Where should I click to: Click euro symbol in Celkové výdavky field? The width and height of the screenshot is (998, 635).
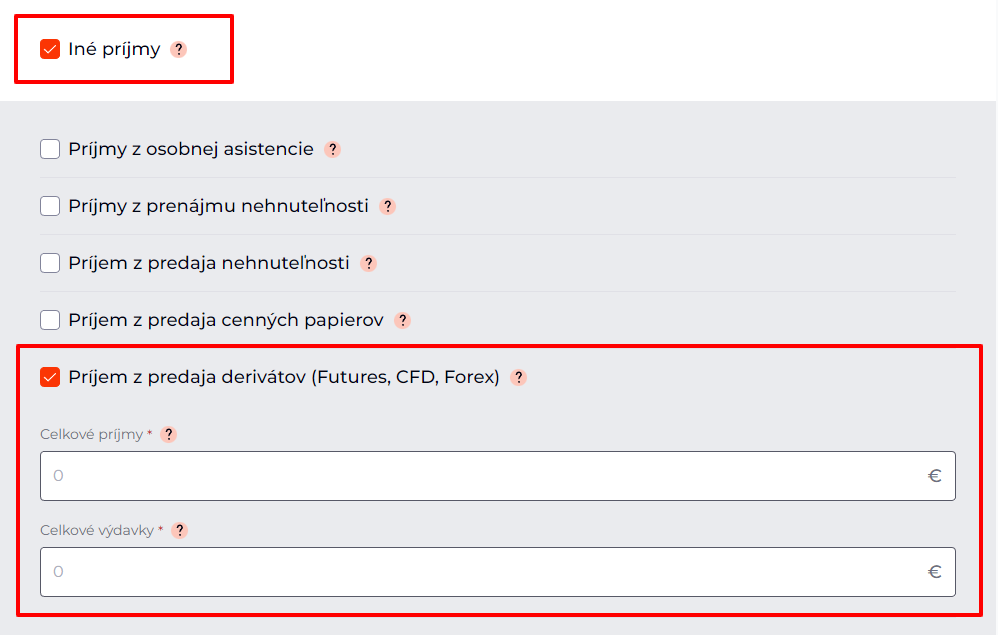click(934, 572)
